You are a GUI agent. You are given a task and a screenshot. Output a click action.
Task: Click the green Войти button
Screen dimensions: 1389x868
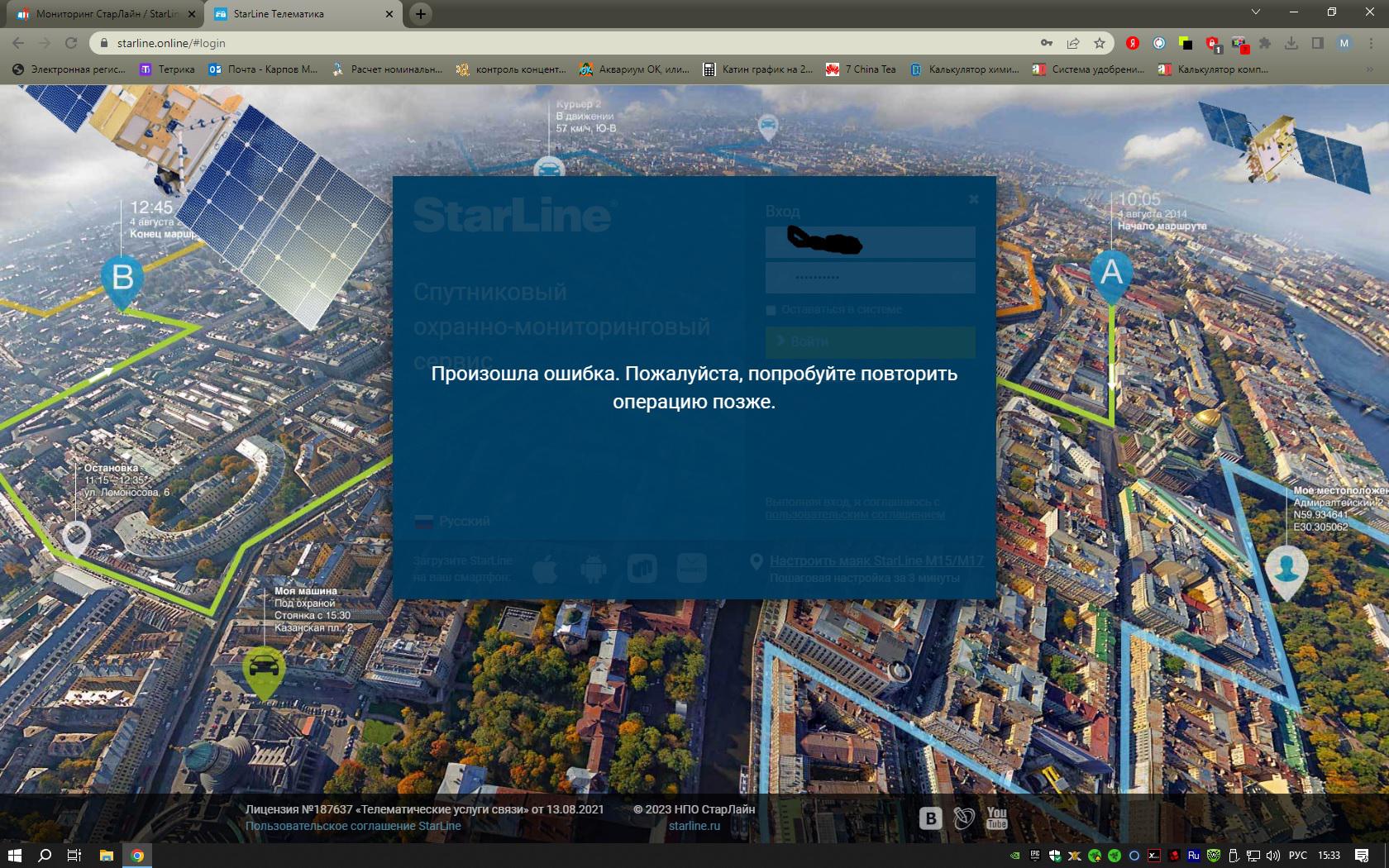tap(870, 341)
